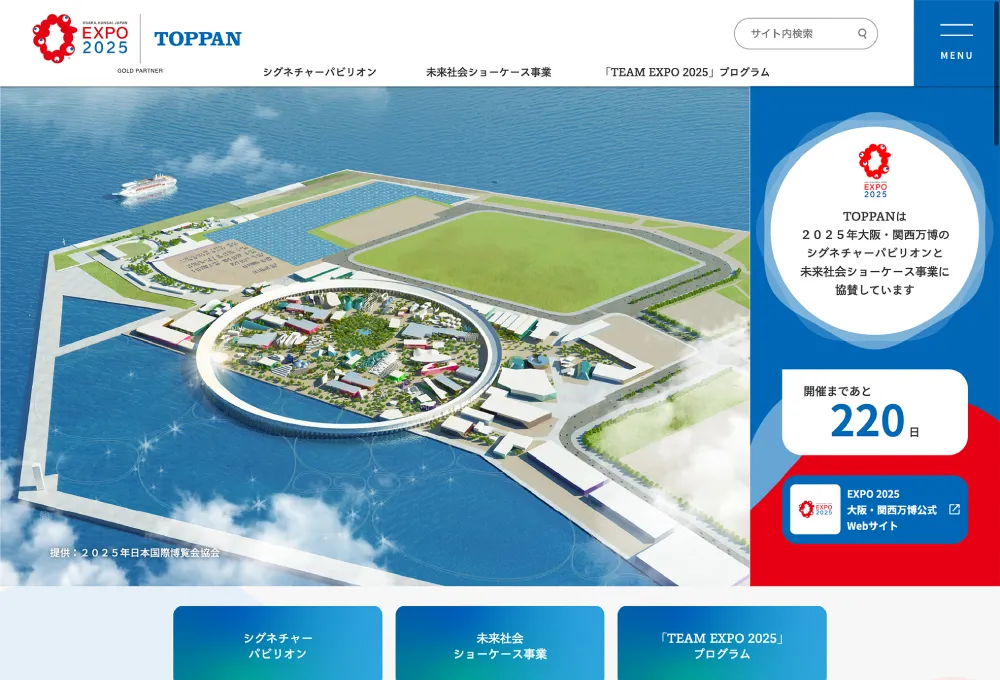Click the aerial Expo site hero image
The height and width of the screenshot is (680, 1000).
[x=375, y=336]
